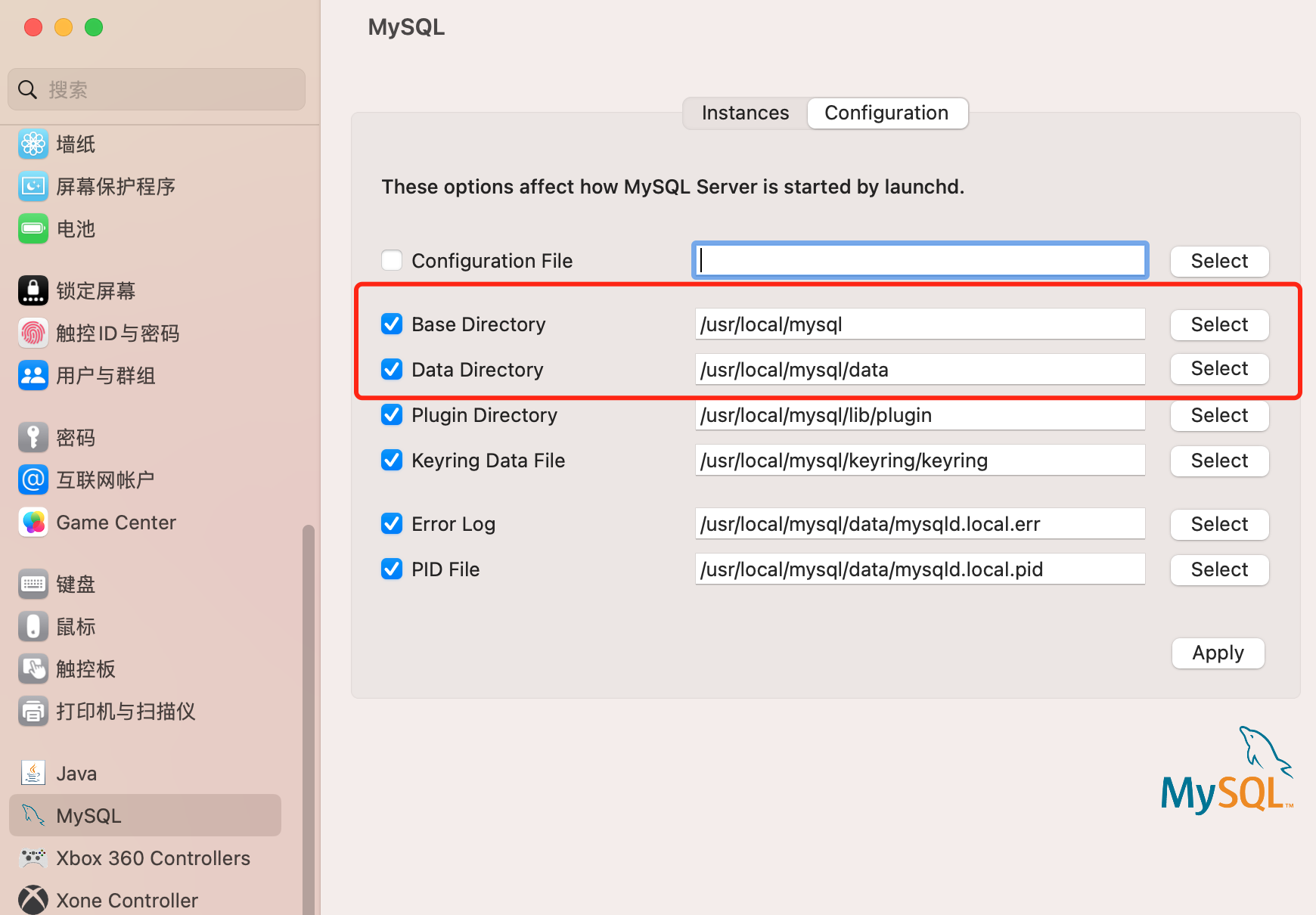Open the Printers & Scanners (打印机与扫描仪) icon
The height and width of the screenshot is (915, 1316).
pyautogui.click(x=33, y=711)
